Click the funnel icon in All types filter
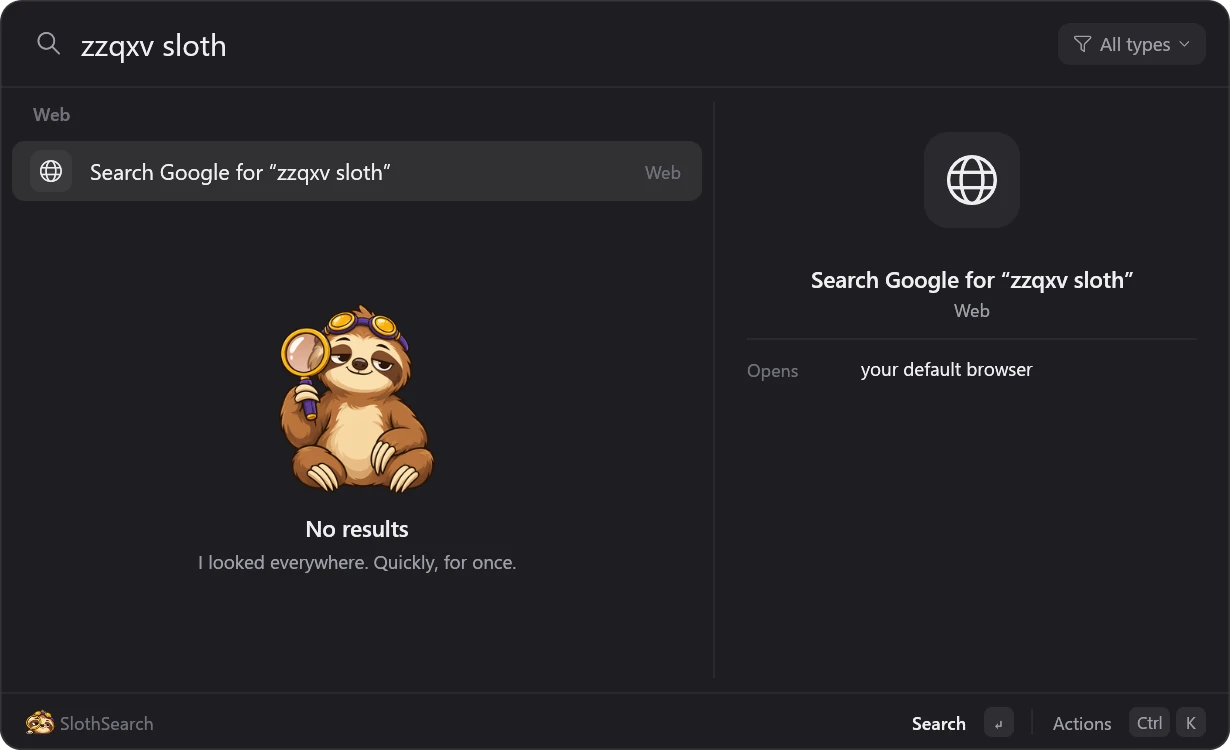The width and height of the screenshot is (1230, 750). 1082,44
